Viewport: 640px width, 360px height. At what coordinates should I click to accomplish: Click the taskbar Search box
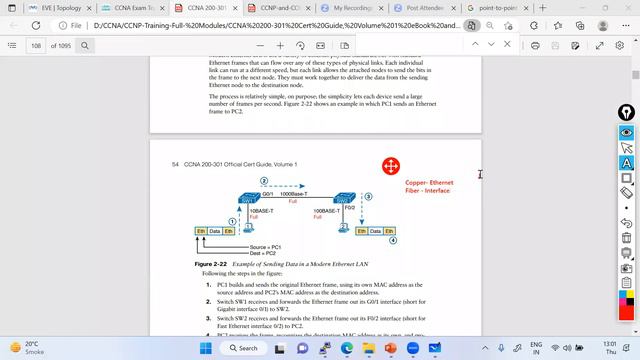tap(243, 348)
